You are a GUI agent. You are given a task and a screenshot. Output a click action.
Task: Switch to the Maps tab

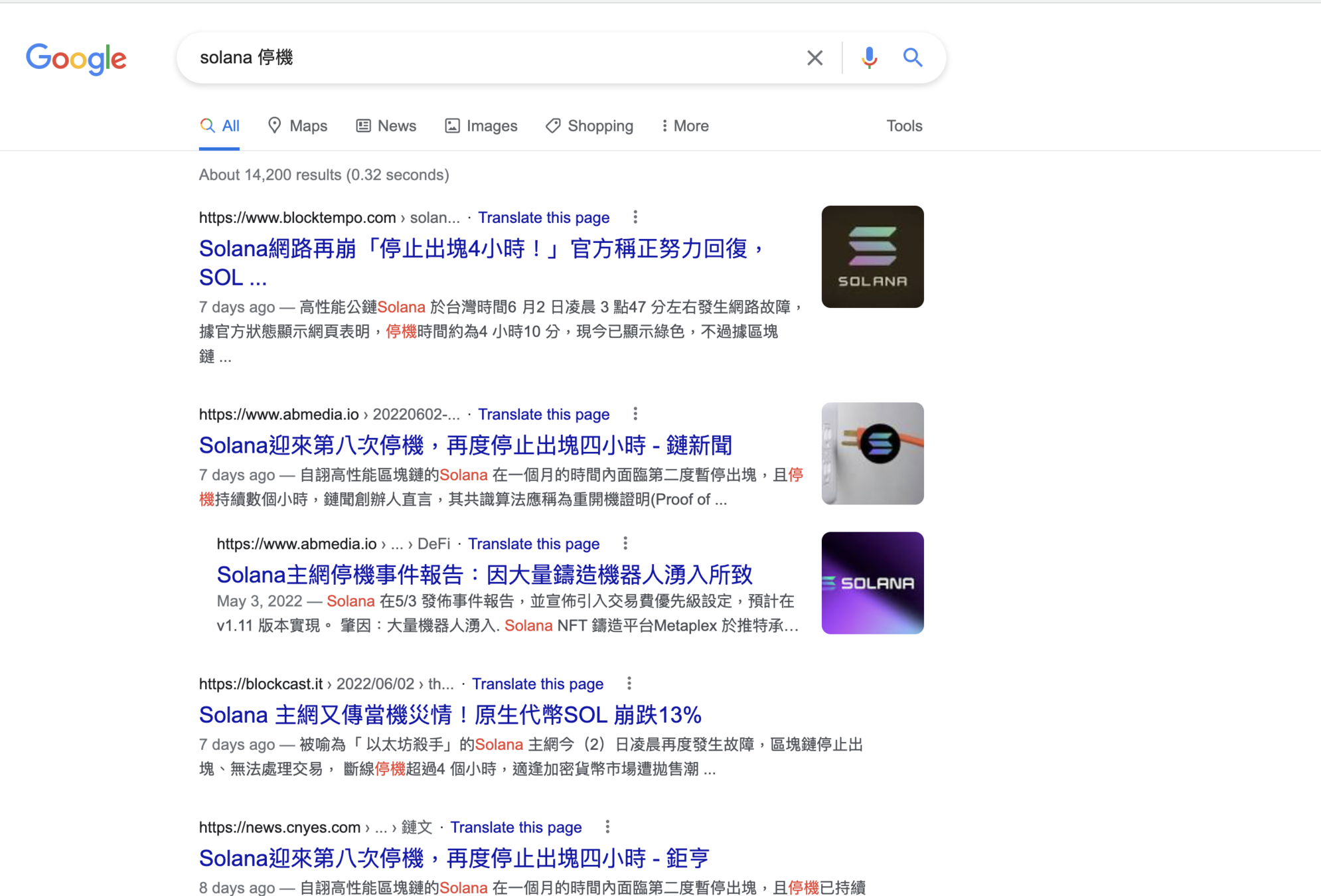pyautogui.click(x=297, y=125)
